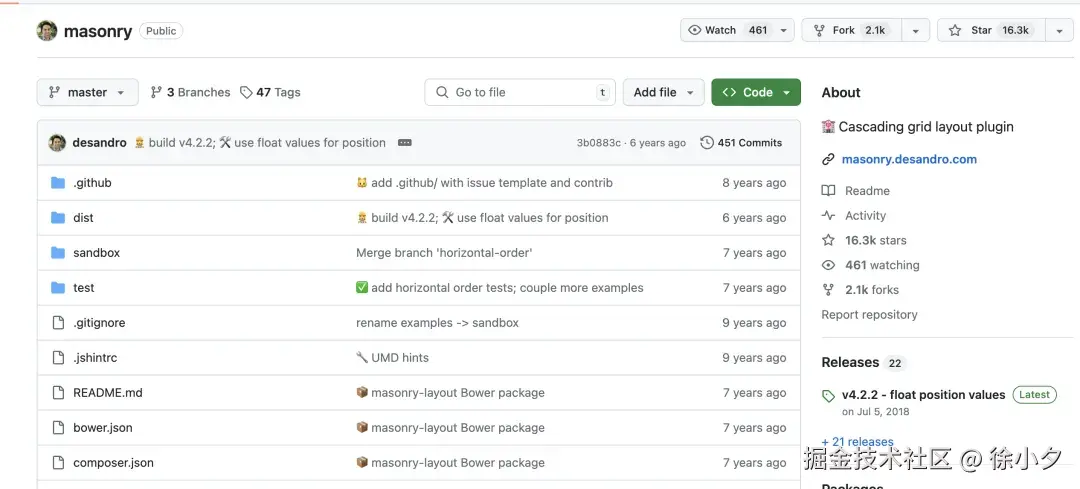Open commit 'add .github/ with issue template and contrib'

(484, 183)
